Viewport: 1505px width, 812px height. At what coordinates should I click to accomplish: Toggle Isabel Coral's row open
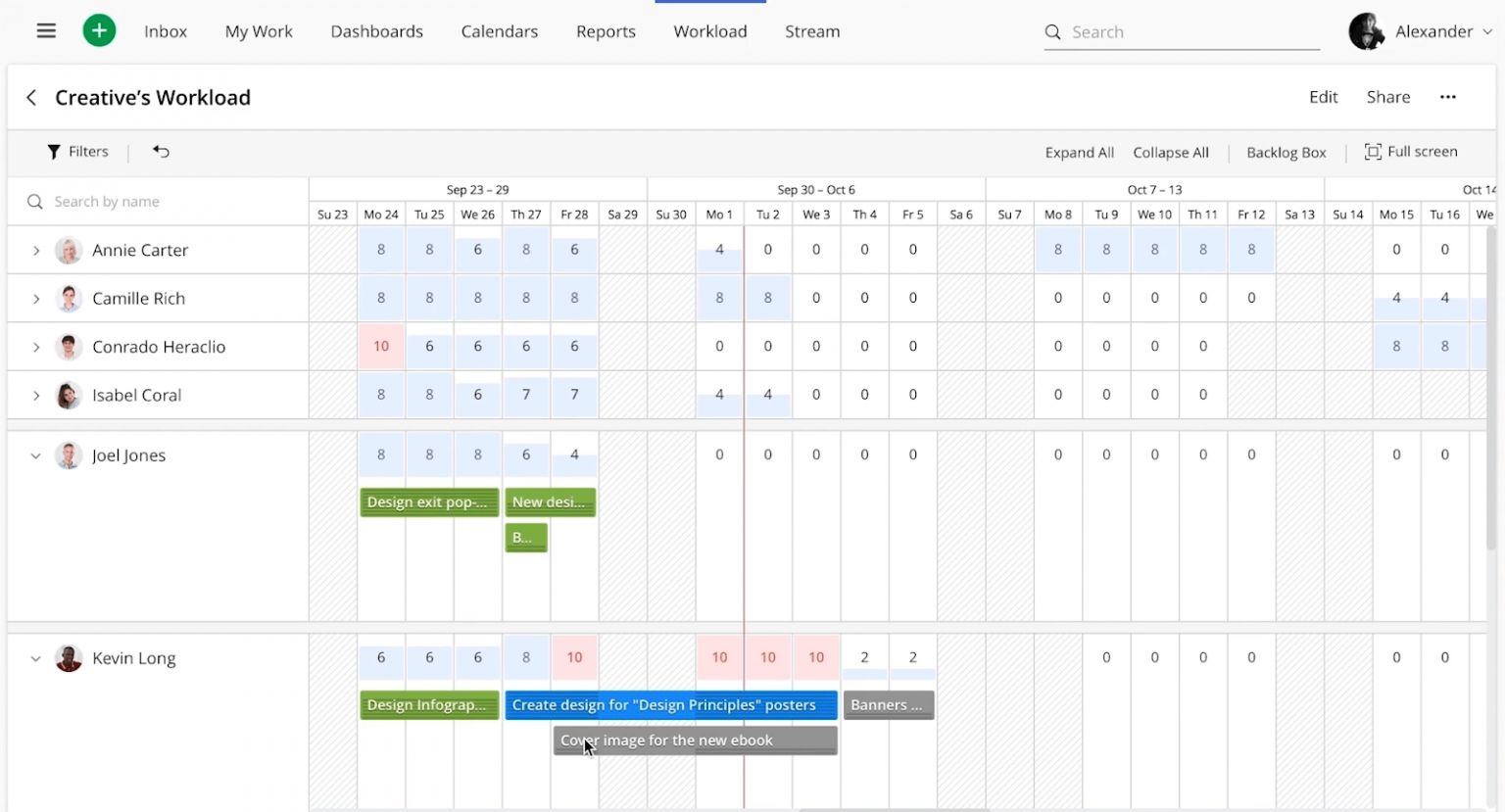[36, 395]
